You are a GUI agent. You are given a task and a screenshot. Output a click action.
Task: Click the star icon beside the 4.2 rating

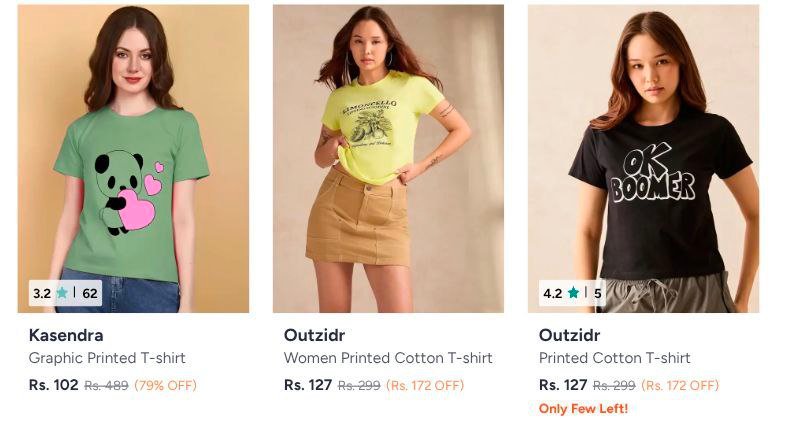[x=573, y=294]
